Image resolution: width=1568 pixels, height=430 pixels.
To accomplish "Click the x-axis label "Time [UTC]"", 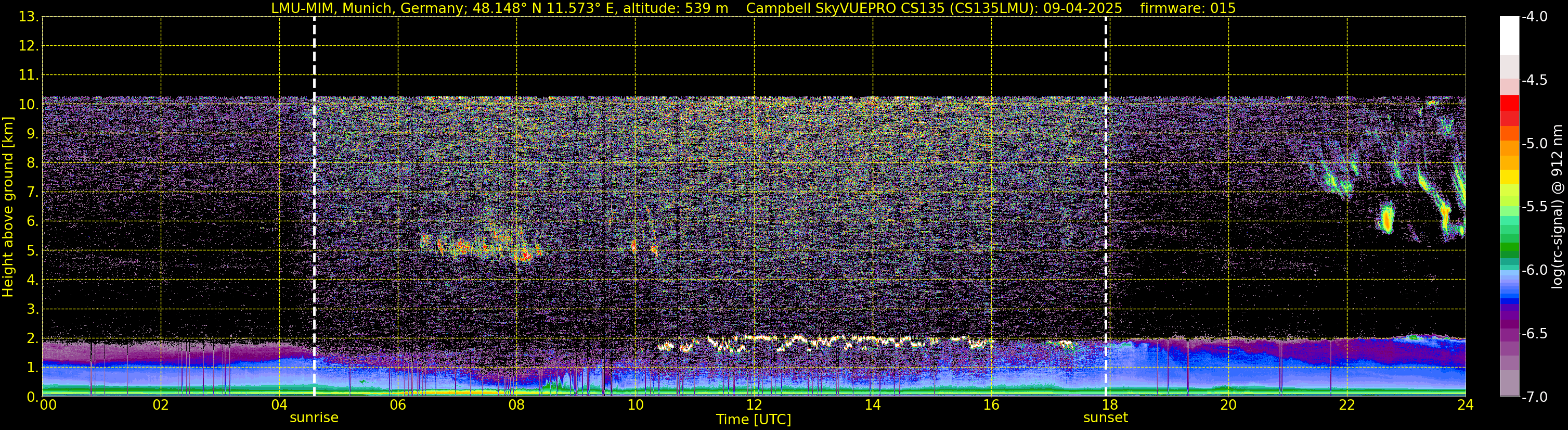I will (754, 420).
